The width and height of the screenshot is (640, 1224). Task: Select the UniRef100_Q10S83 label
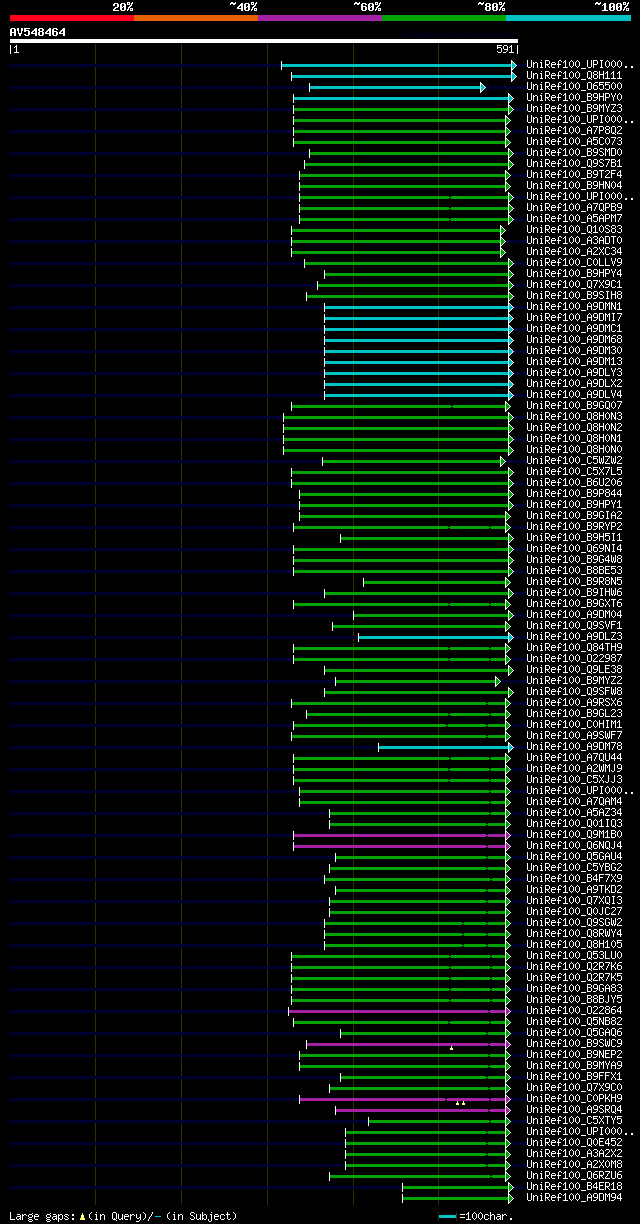574,229
